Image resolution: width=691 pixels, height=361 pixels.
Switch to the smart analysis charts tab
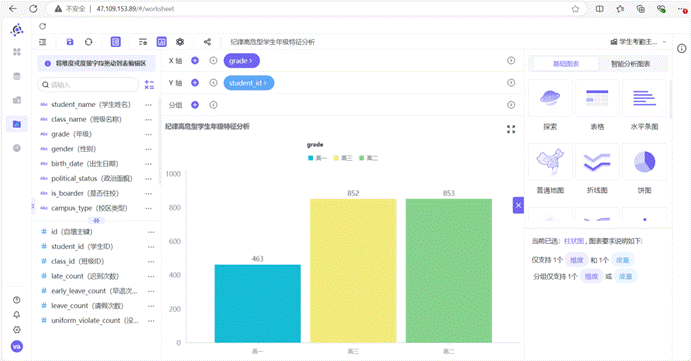coord(630,64)
